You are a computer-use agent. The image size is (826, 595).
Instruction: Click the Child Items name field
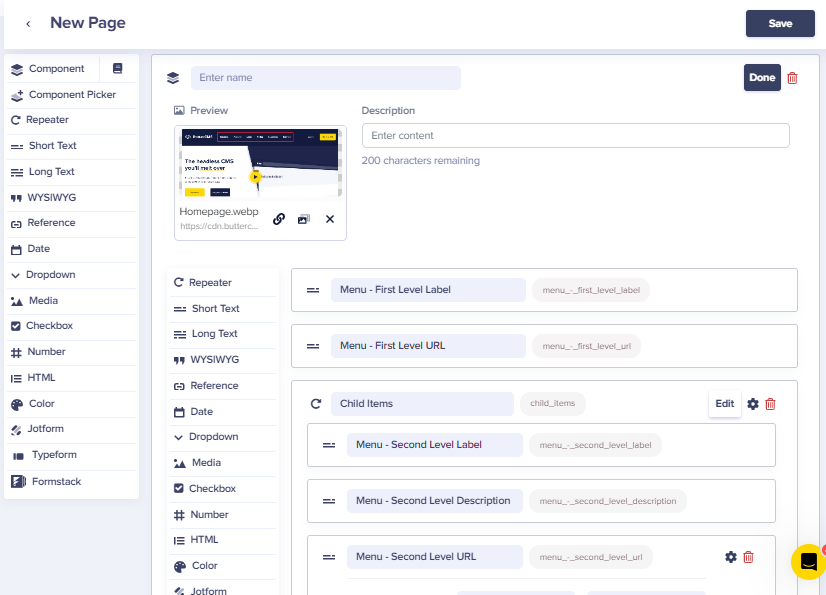tap(422, 404)
